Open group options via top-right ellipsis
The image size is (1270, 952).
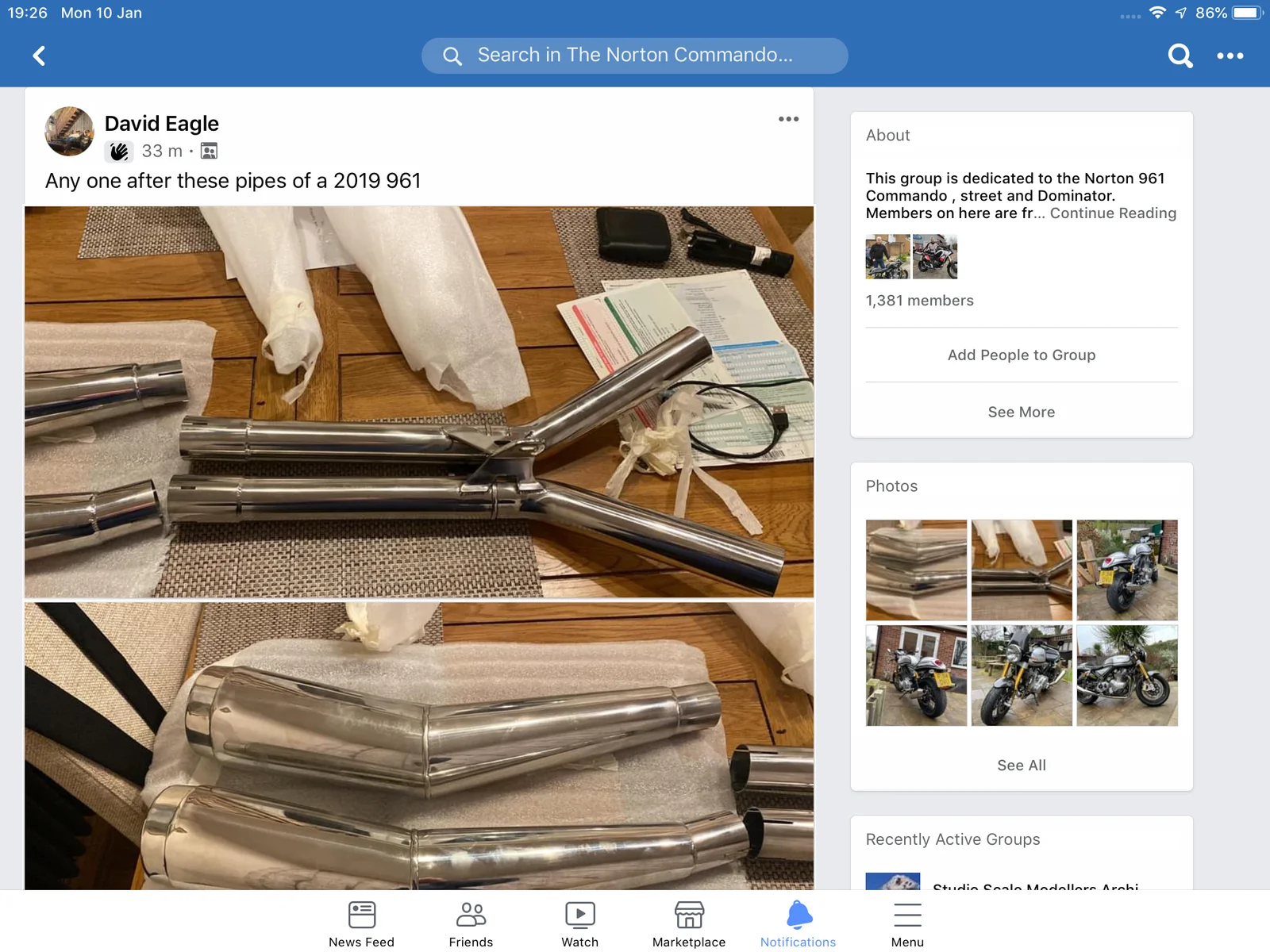(x=1231, y=56)
